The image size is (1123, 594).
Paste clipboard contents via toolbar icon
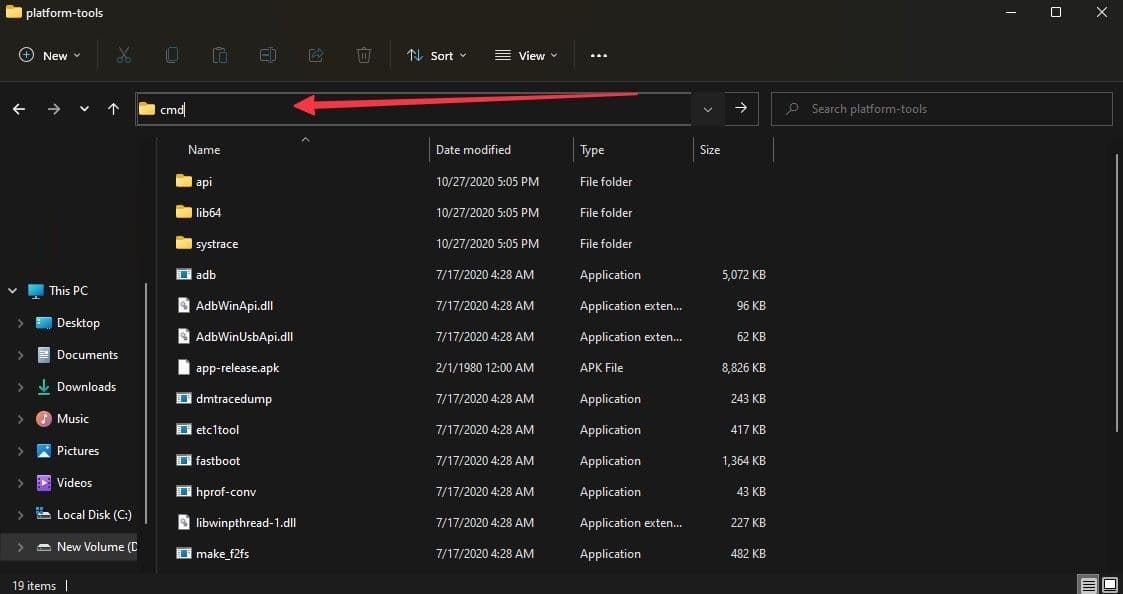coord(219,55)
